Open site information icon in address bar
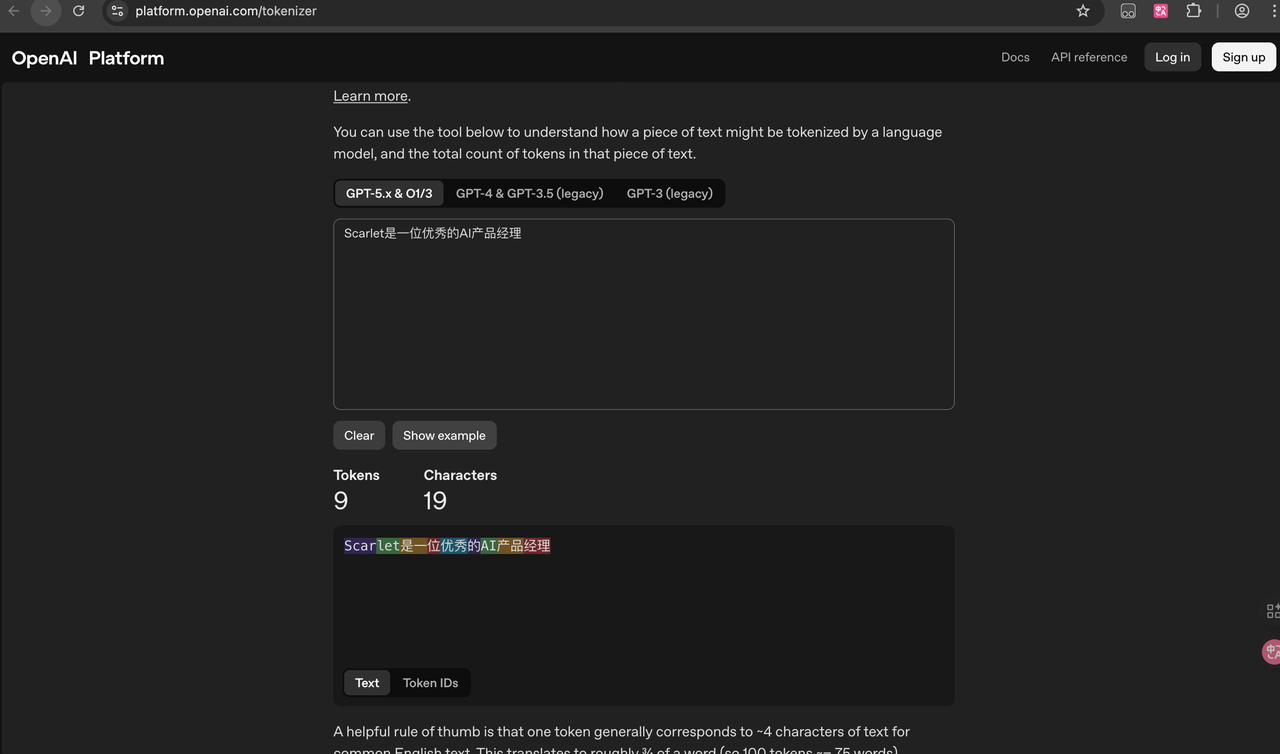 (118, 11)
